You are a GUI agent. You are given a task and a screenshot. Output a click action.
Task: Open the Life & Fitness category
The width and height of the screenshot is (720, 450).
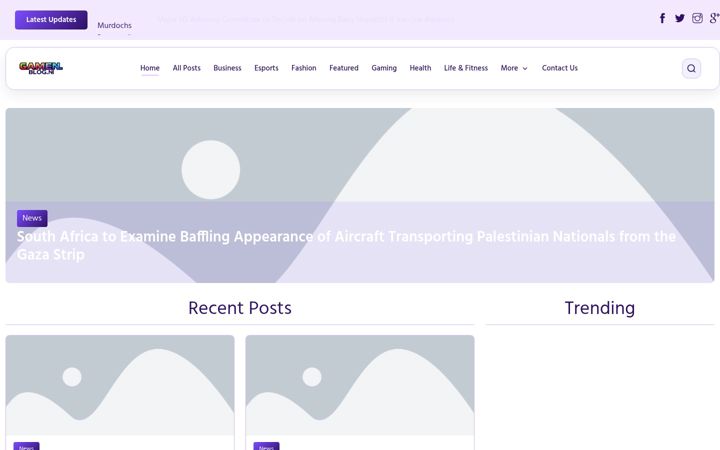(x=466, y=68)
